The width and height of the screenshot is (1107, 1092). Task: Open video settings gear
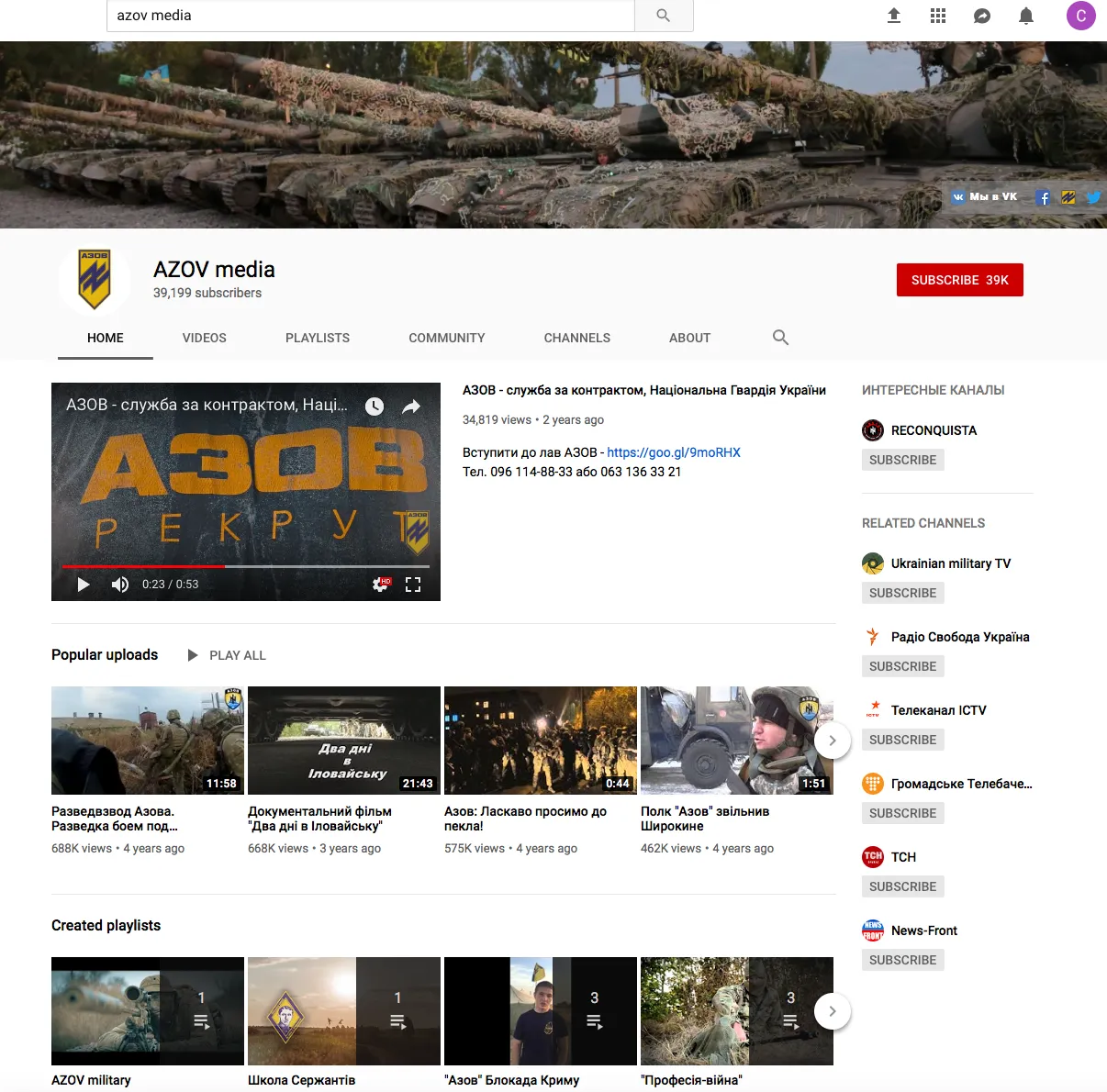click(381, 585)
